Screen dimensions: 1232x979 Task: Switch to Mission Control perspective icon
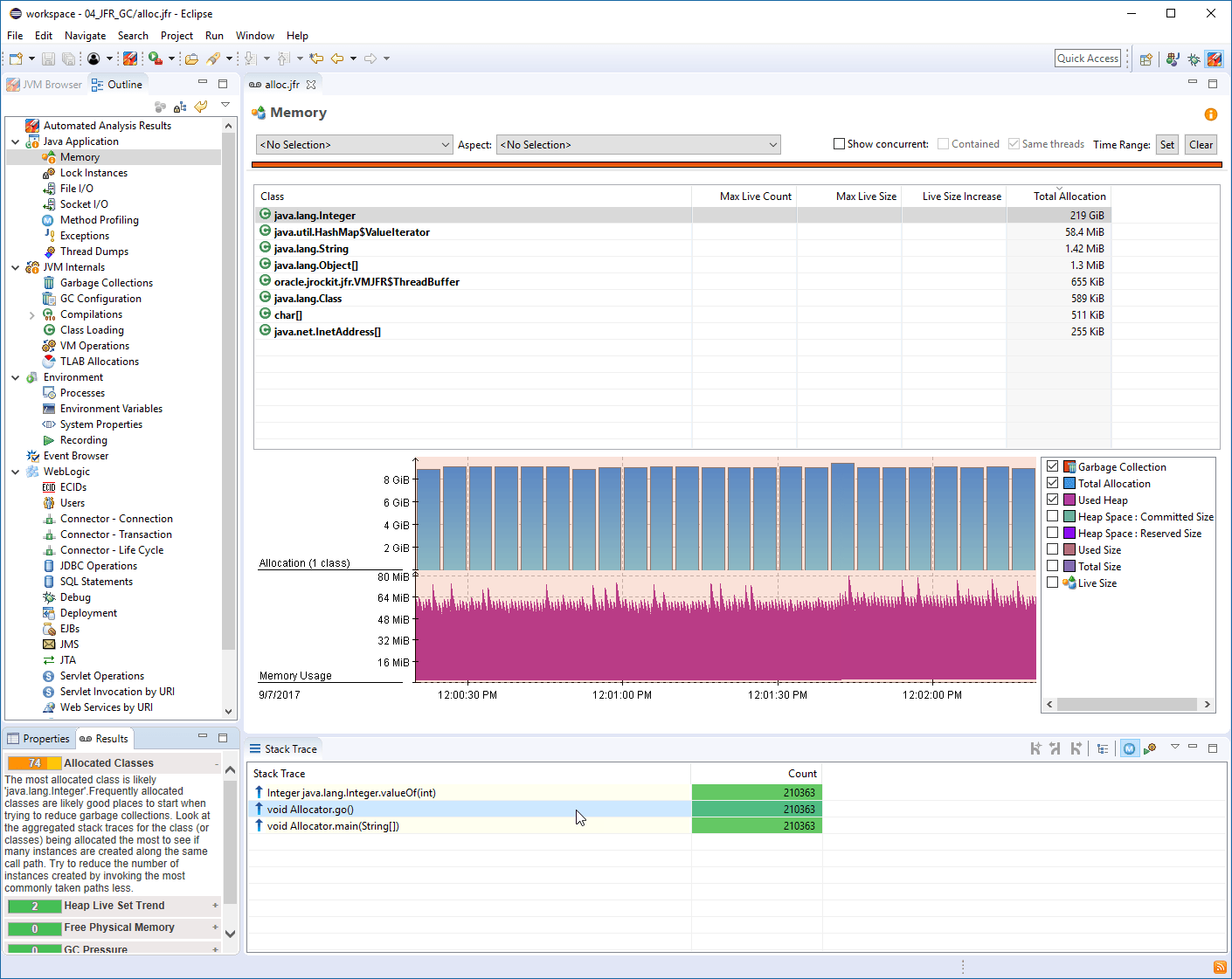click(x=1215, y=59)
